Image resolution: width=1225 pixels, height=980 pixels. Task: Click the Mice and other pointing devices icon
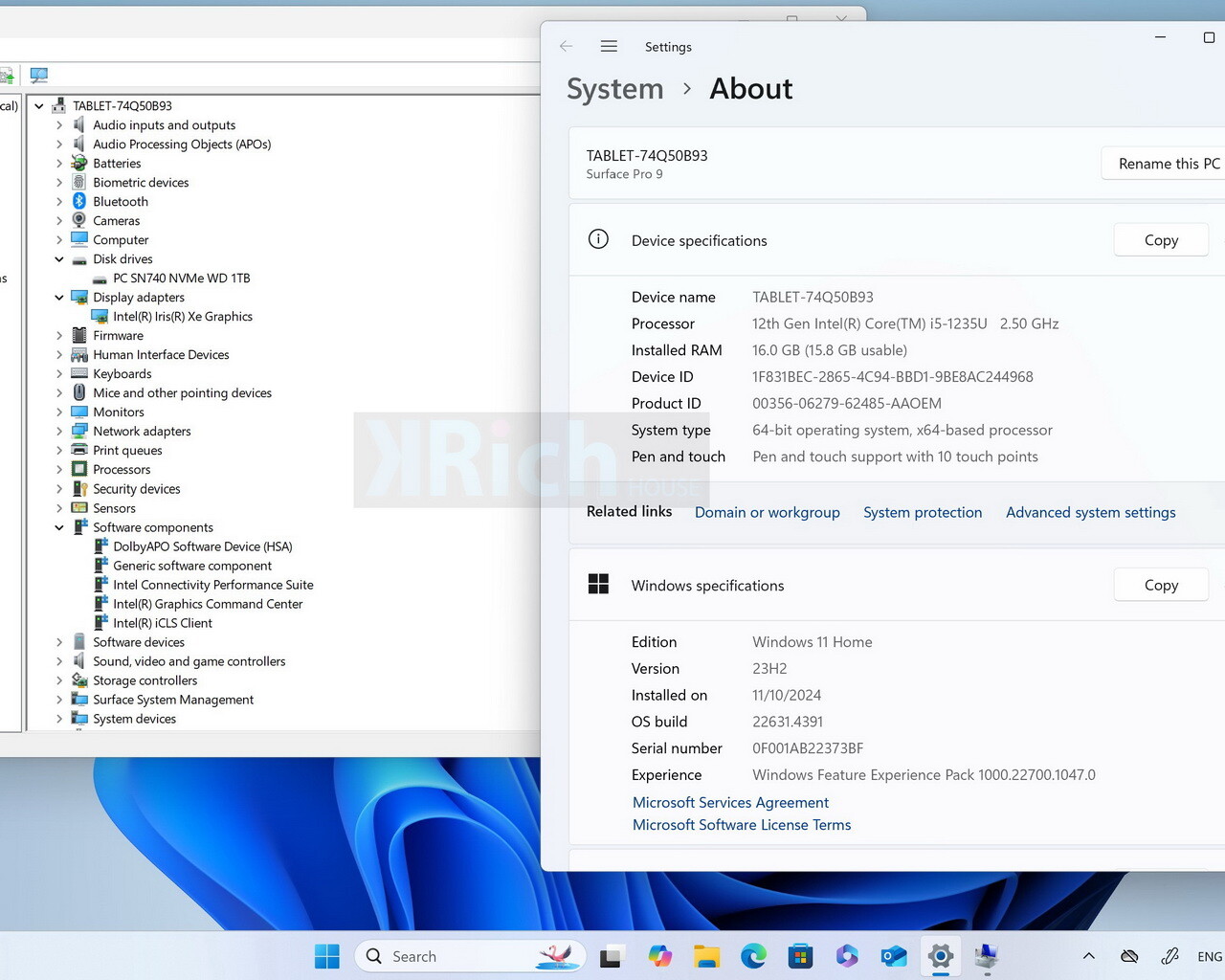[x=79, y=392]
